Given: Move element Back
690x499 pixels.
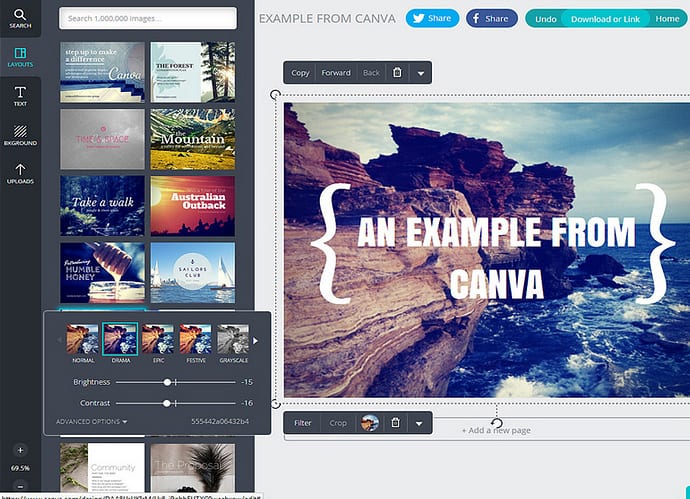Looking at the screenshot, I should (371, 73).
